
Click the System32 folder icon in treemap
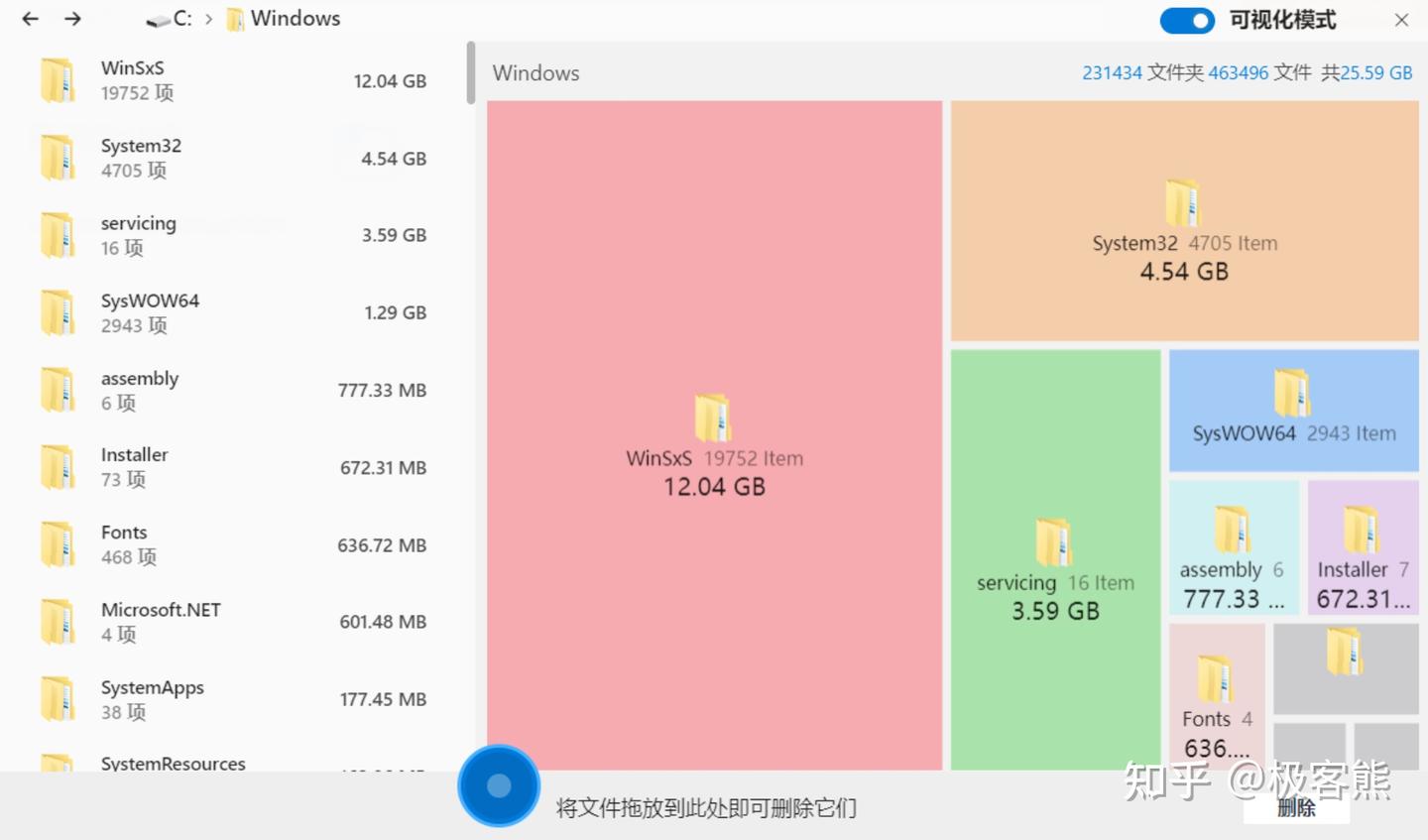1183,203
